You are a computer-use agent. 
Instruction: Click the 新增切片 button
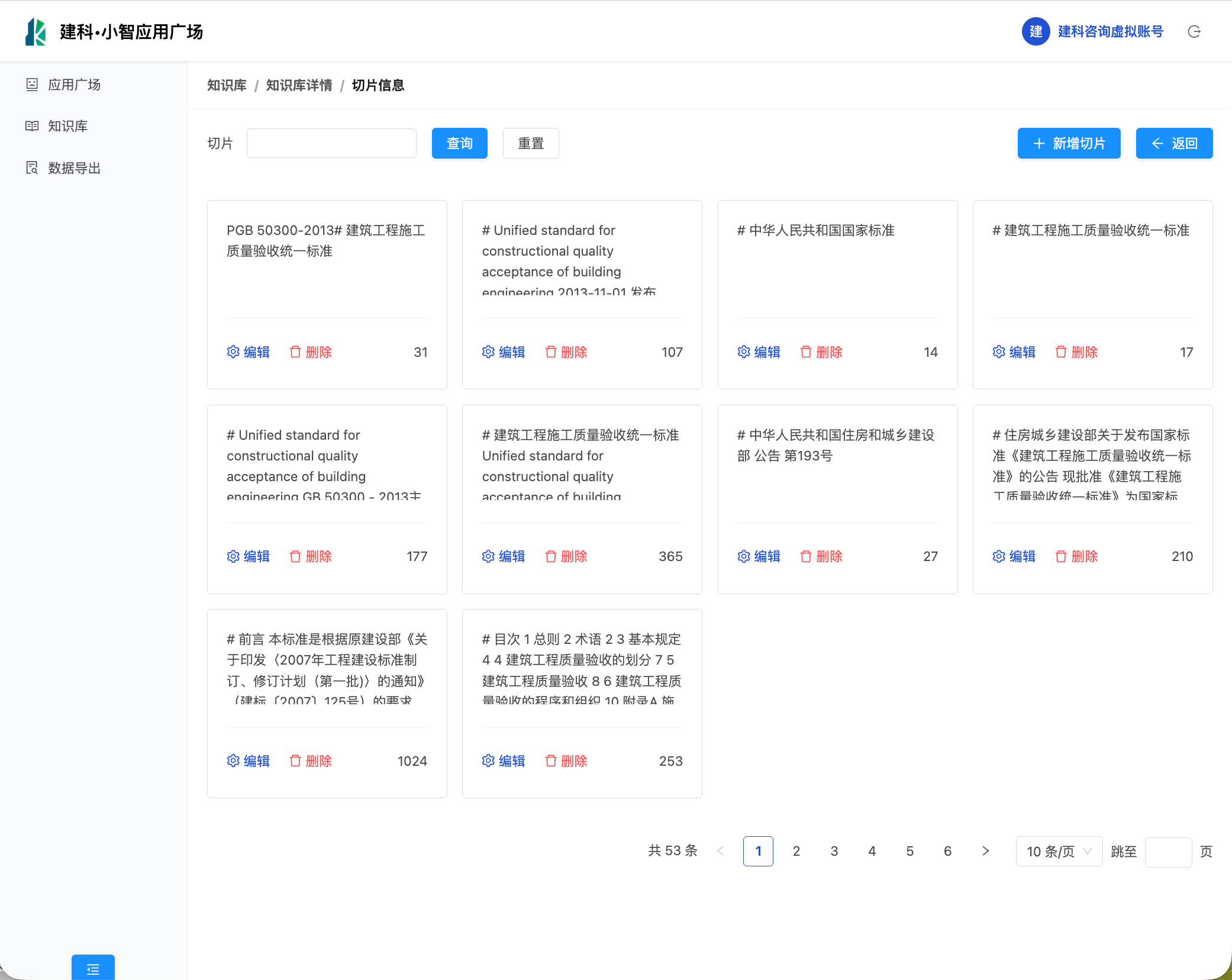1069,143
